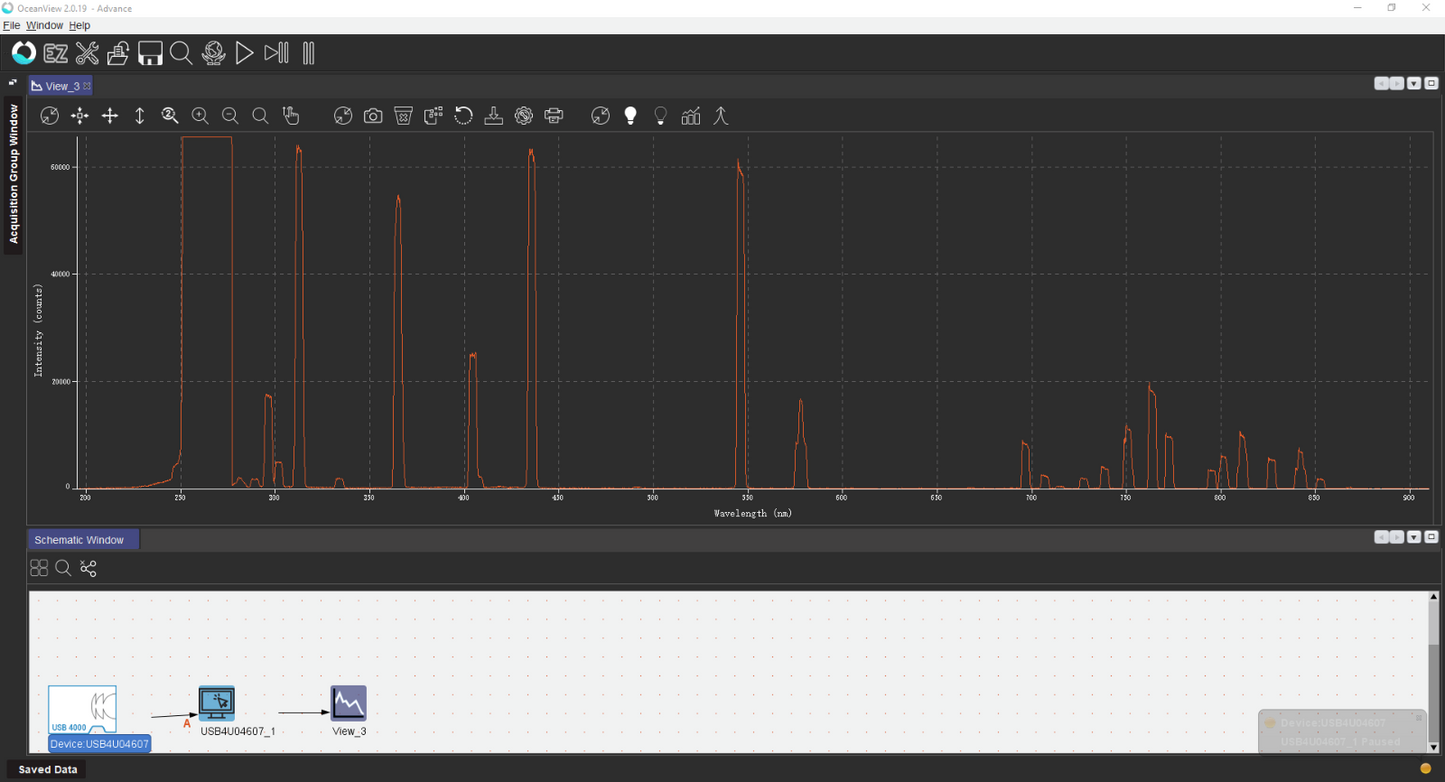This screenshot has height=782, width=1445.
Task: Click the schematic scrollbar up arrow
Action: click(1434, 597)
